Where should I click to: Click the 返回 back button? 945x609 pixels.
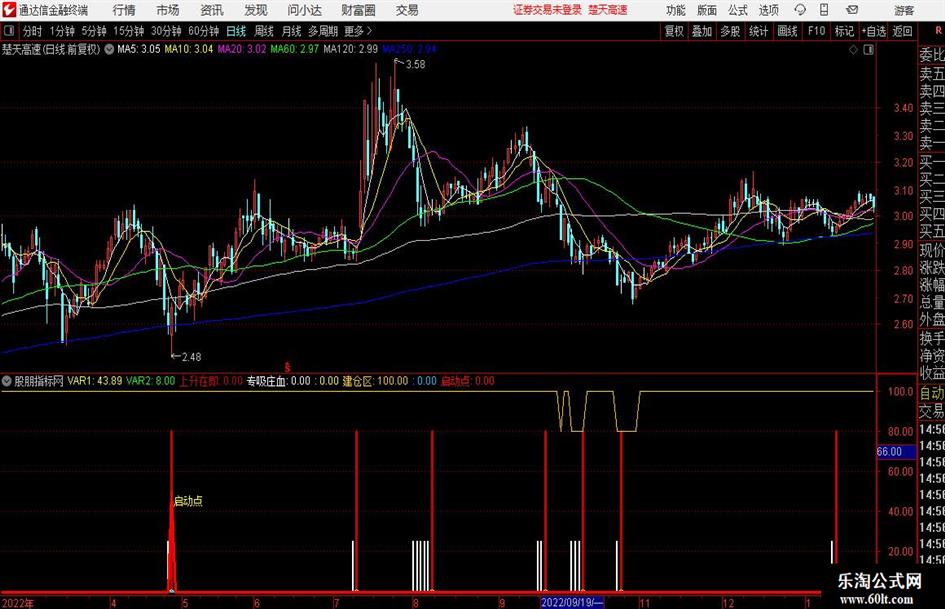click(x=902, y=31)
